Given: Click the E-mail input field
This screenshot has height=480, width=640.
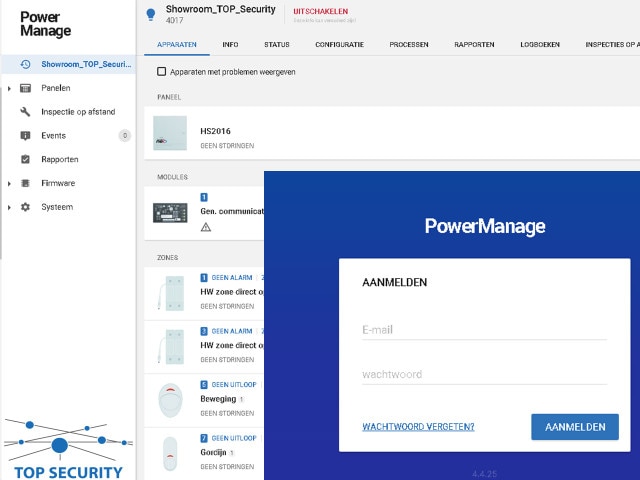Looking at the screenshot, I should tap(484, 330).
